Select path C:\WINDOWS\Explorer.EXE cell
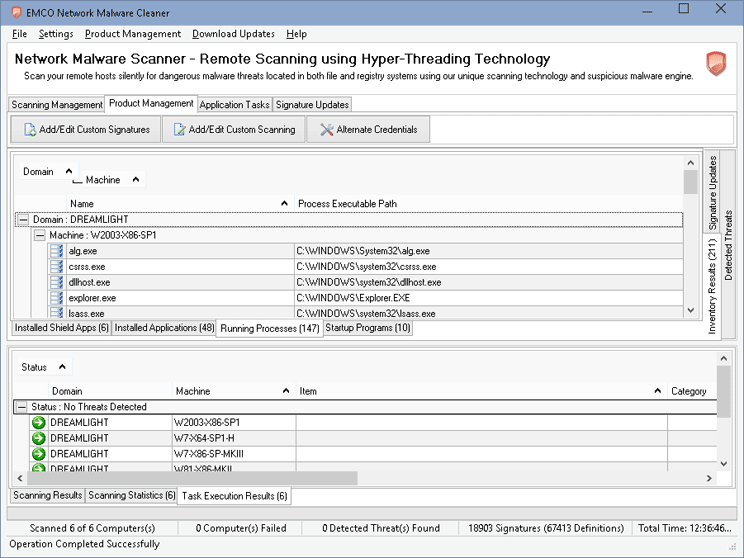This screenshot has height=558, width=744. [489, 298]
